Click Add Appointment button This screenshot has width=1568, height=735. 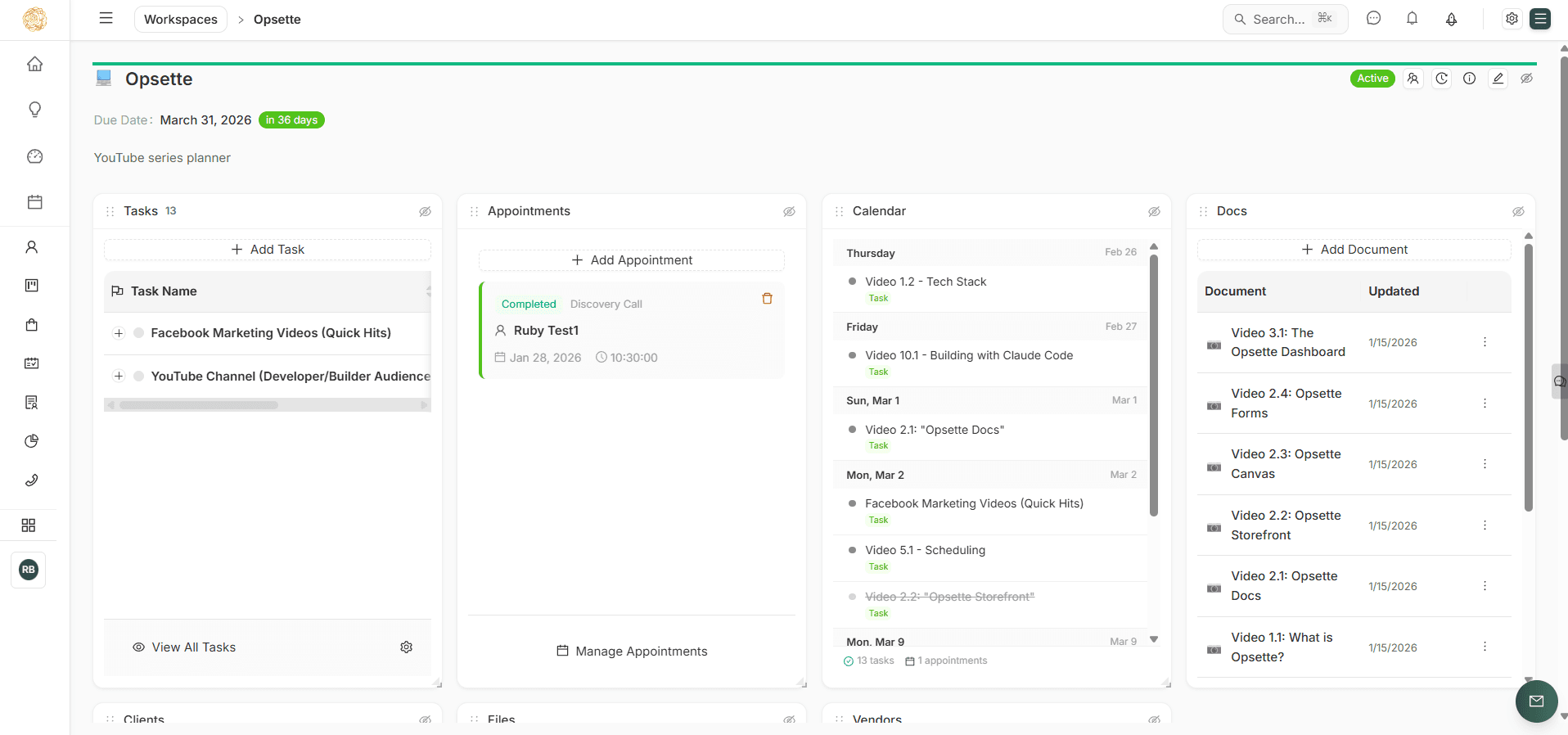(632, 260)
